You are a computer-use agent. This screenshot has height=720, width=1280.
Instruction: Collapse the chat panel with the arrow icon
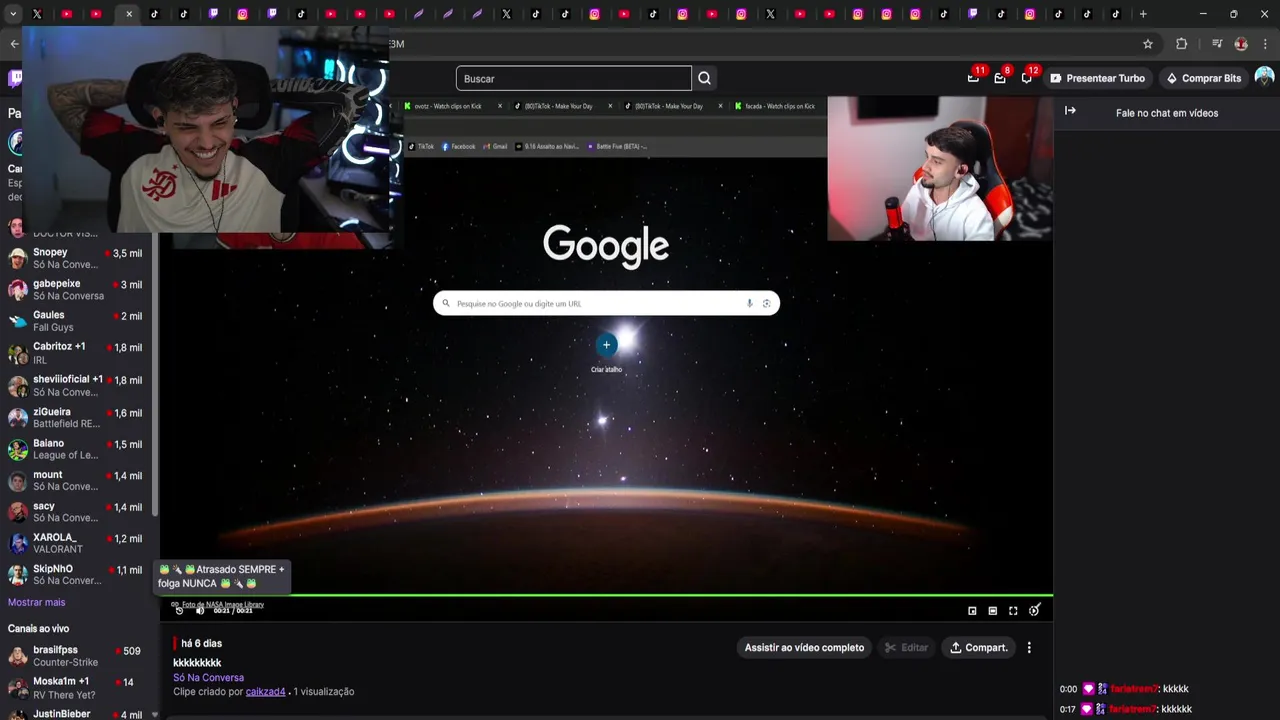[1070, 111]
